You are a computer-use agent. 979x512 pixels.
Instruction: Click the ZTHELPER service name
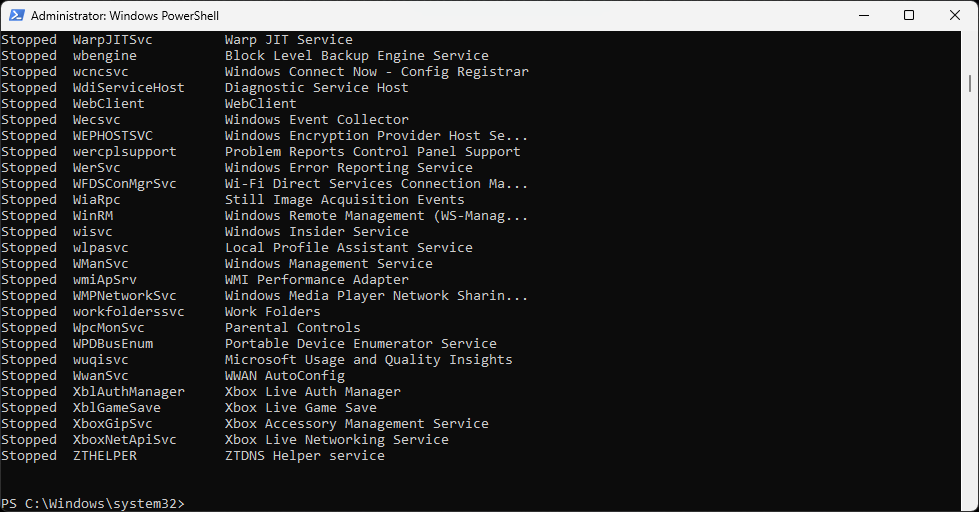point(105,456)
